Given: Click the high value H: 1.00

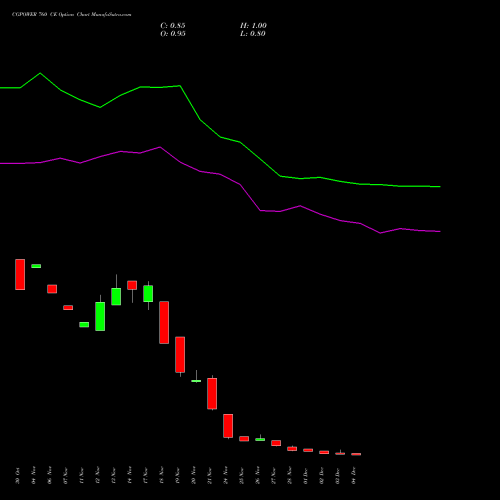Looking at the screenshot, I should 253,26.
